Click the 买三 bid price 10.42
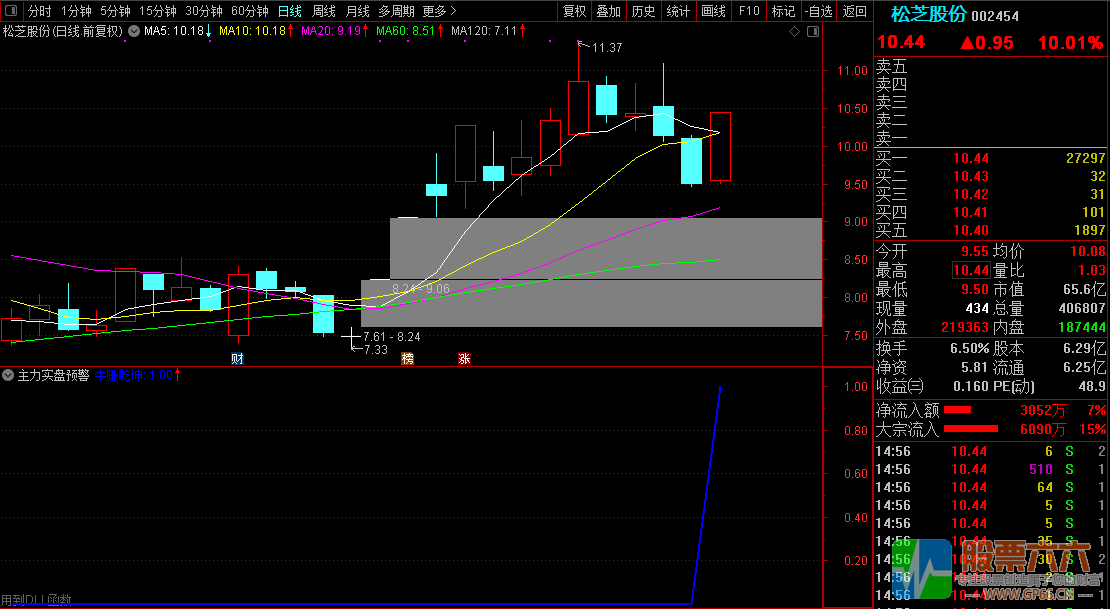 (x=971, y=194)
